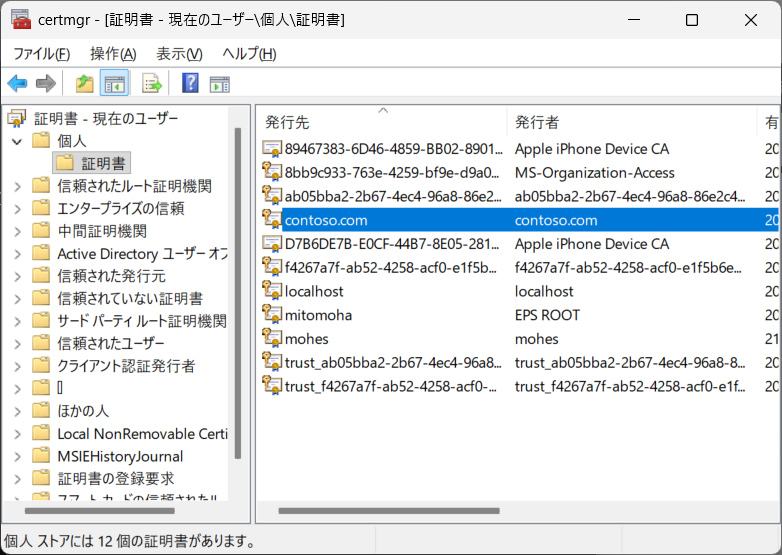The height and width of the screenshot is (555, 782).
Task: Select the localhost certificate name
Action: click(x=314, y=291)
